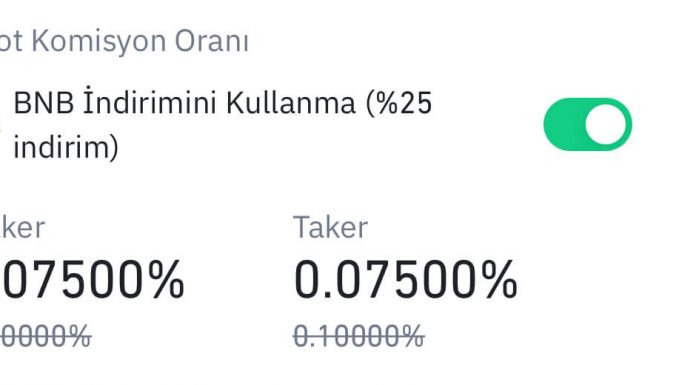This screenshot has height=385, width=696.
Task: Click the word Oranı in heading
Action: (211, 41)
